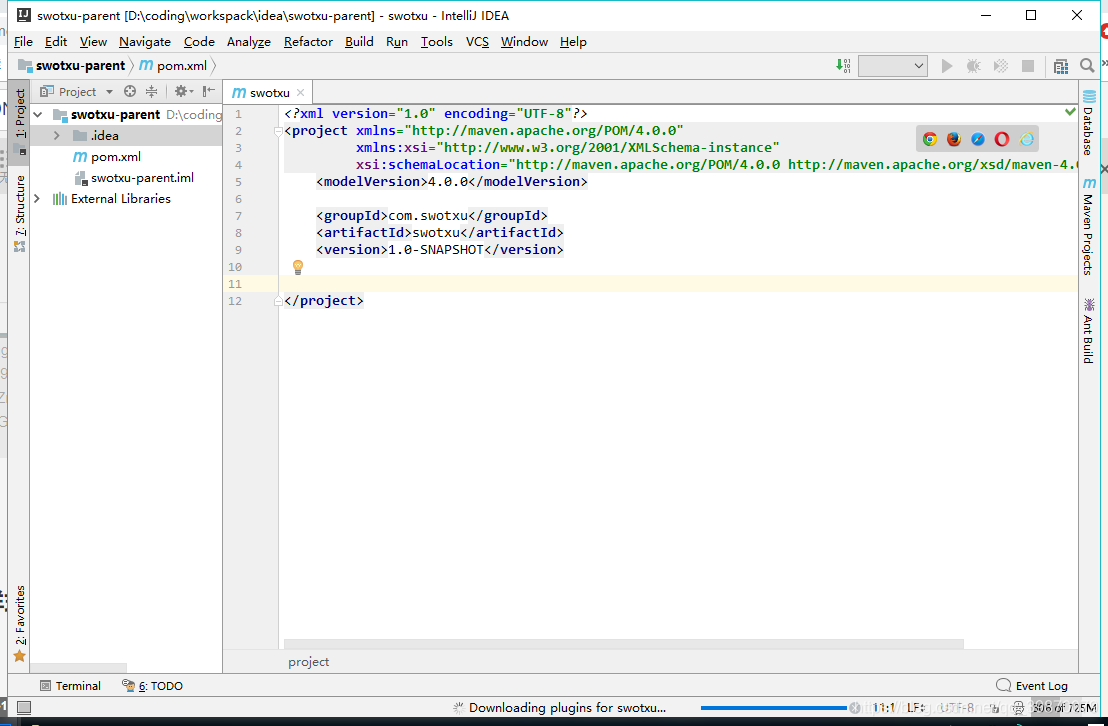Click the yellow intention light bulb

297,267
